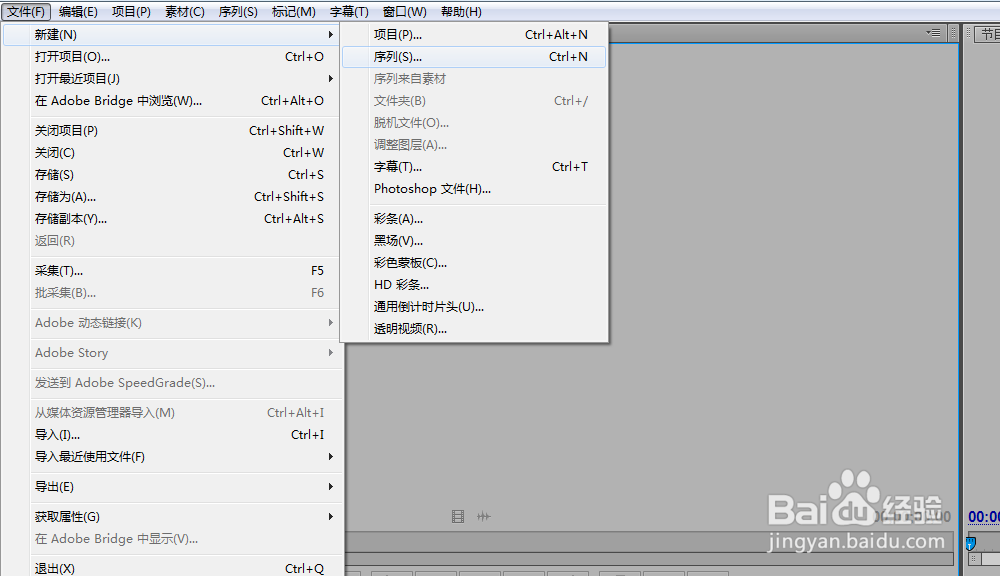Open the 标记(M) menu
The width and height of the screenshot is (1000, 576).
point(293,11)
